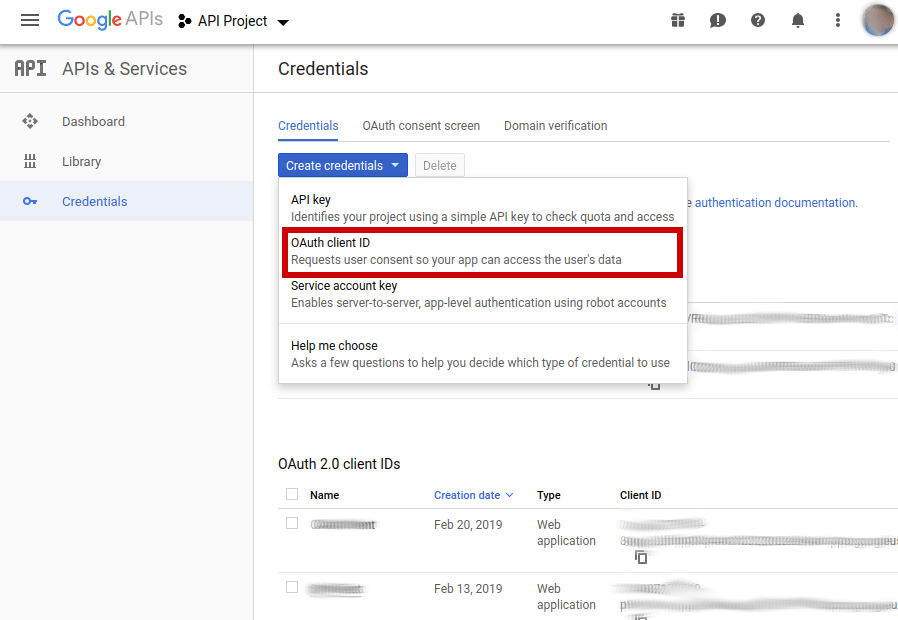898x620 pixels.
Task: Open the help question mark icon
Action: [758, 20]
